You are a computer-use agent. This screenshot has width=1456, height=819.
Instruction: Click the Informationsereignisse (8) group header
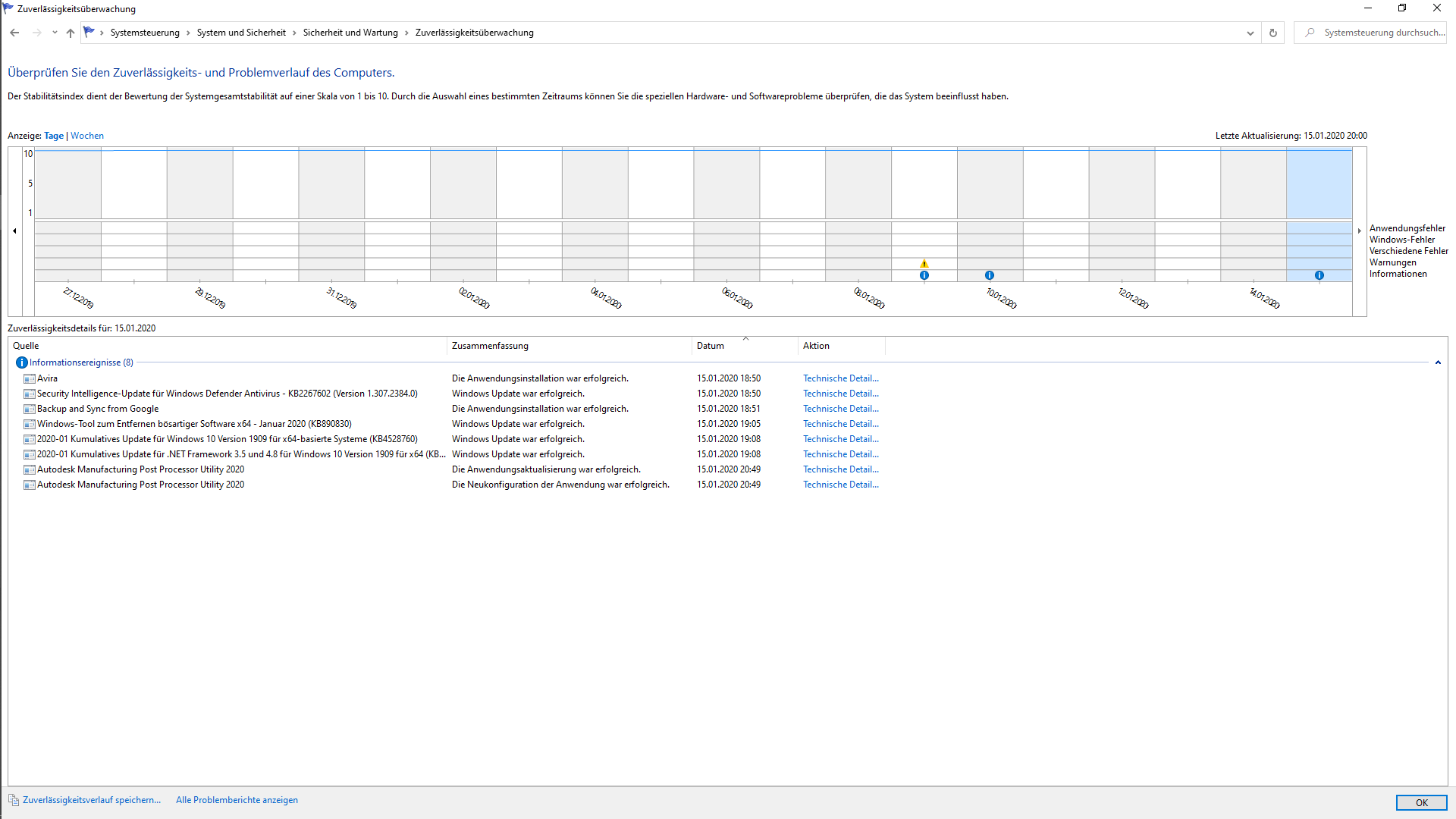81,362
